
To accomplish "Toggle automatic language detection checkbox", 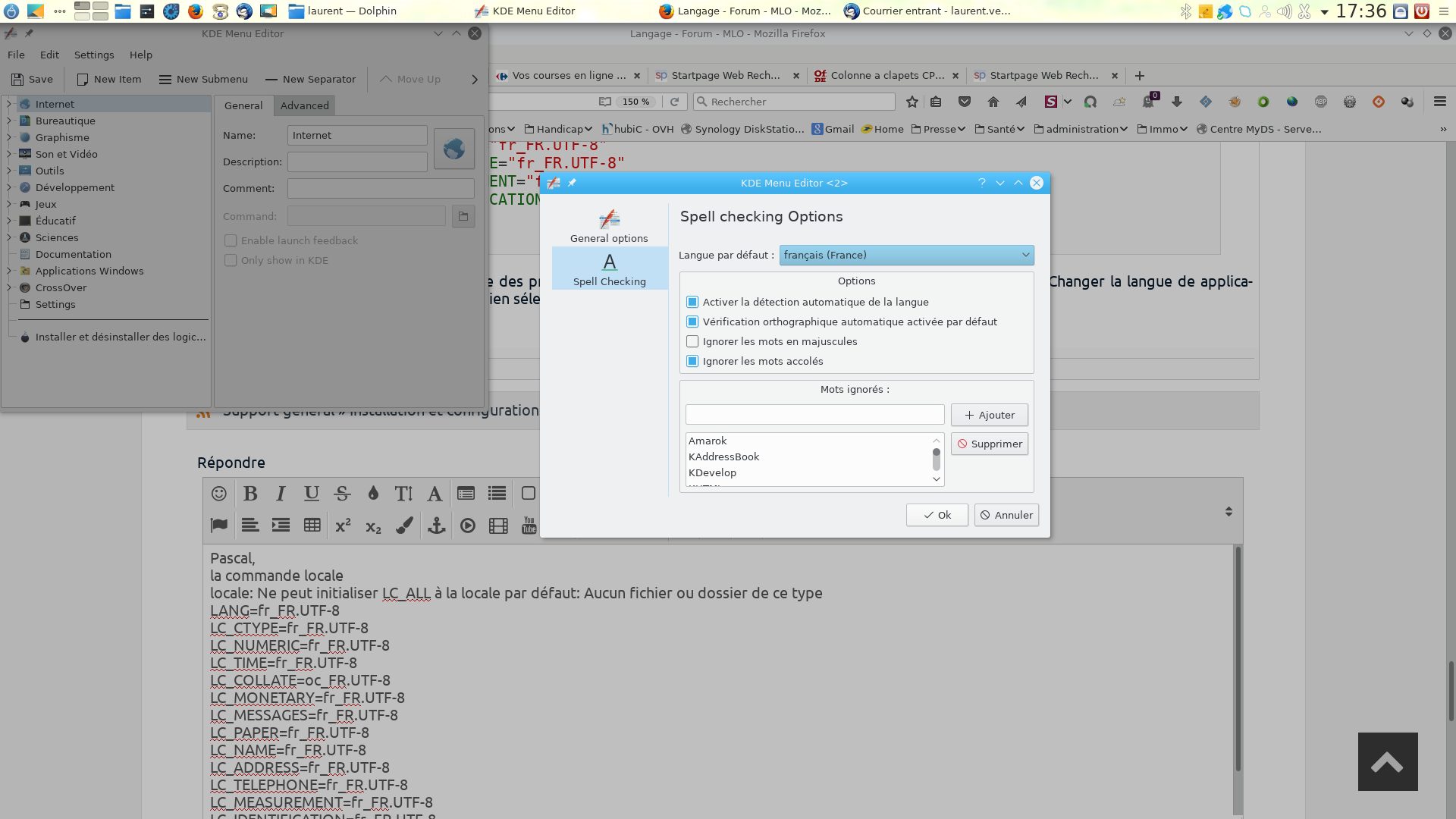I will (692, 302).
